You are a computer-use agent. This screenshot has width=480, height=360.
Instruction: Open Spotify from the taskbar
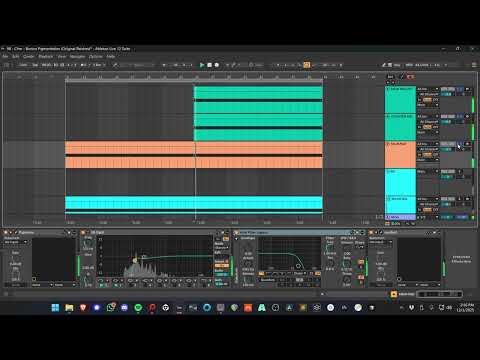[138, 308]
